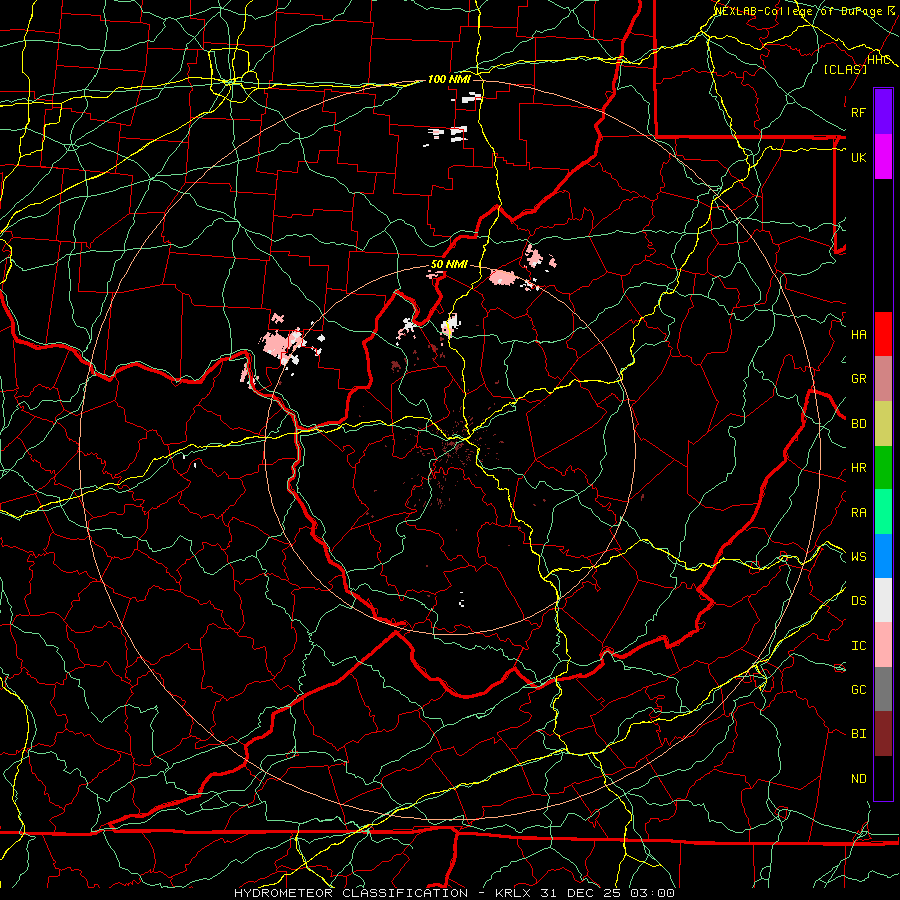Click the 'ND' legend label
The image size is (900, 900).
click(858, 779)
